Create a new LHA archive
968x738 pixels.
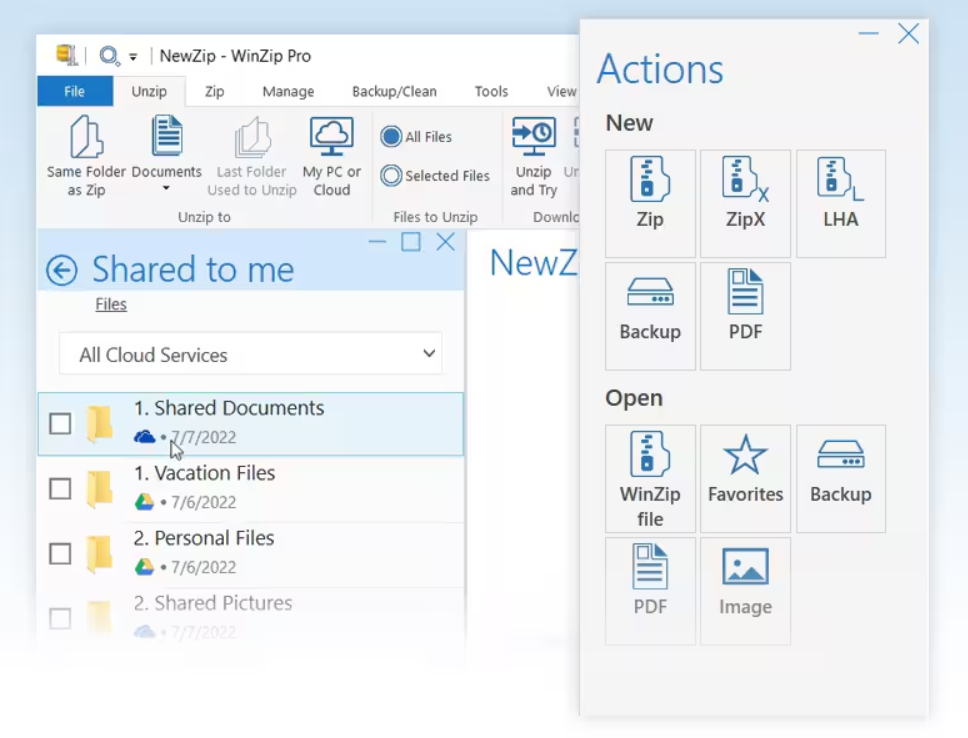[x=840, y=203]
